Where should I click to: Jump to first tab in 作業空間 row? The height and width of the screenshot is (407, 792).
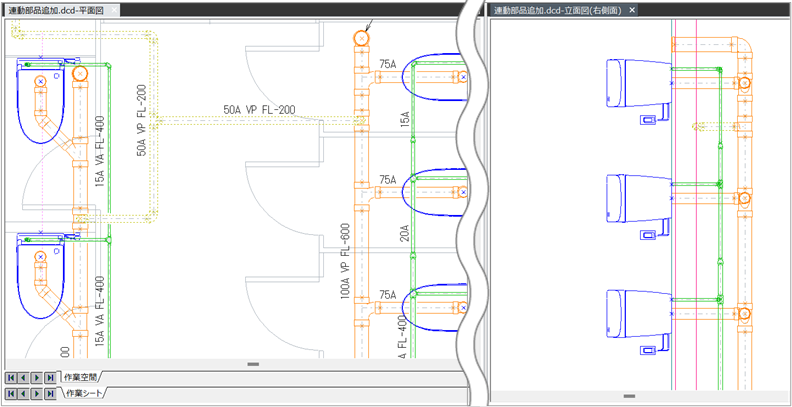(12, 378)
